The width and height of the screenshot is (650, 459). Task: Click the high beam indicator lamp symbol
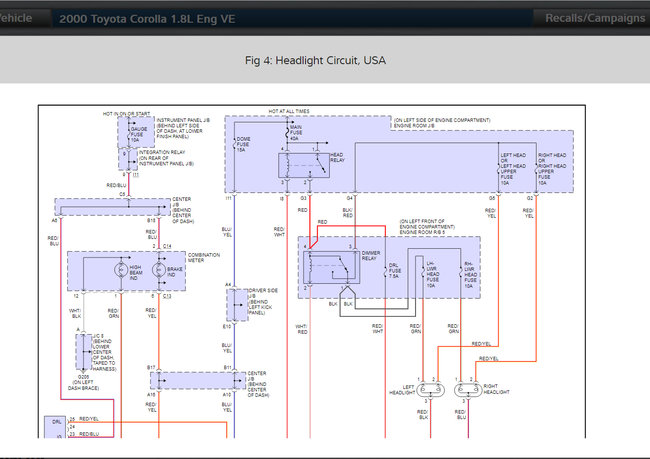[x=121, y=270]
